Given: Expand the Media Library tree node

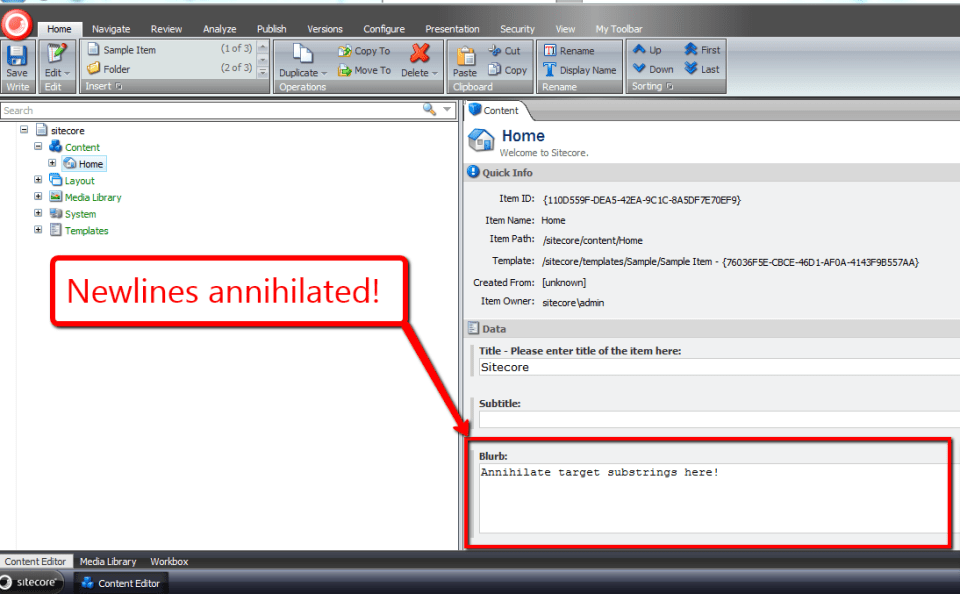Looking at the screenshot, I should point(38,197).
